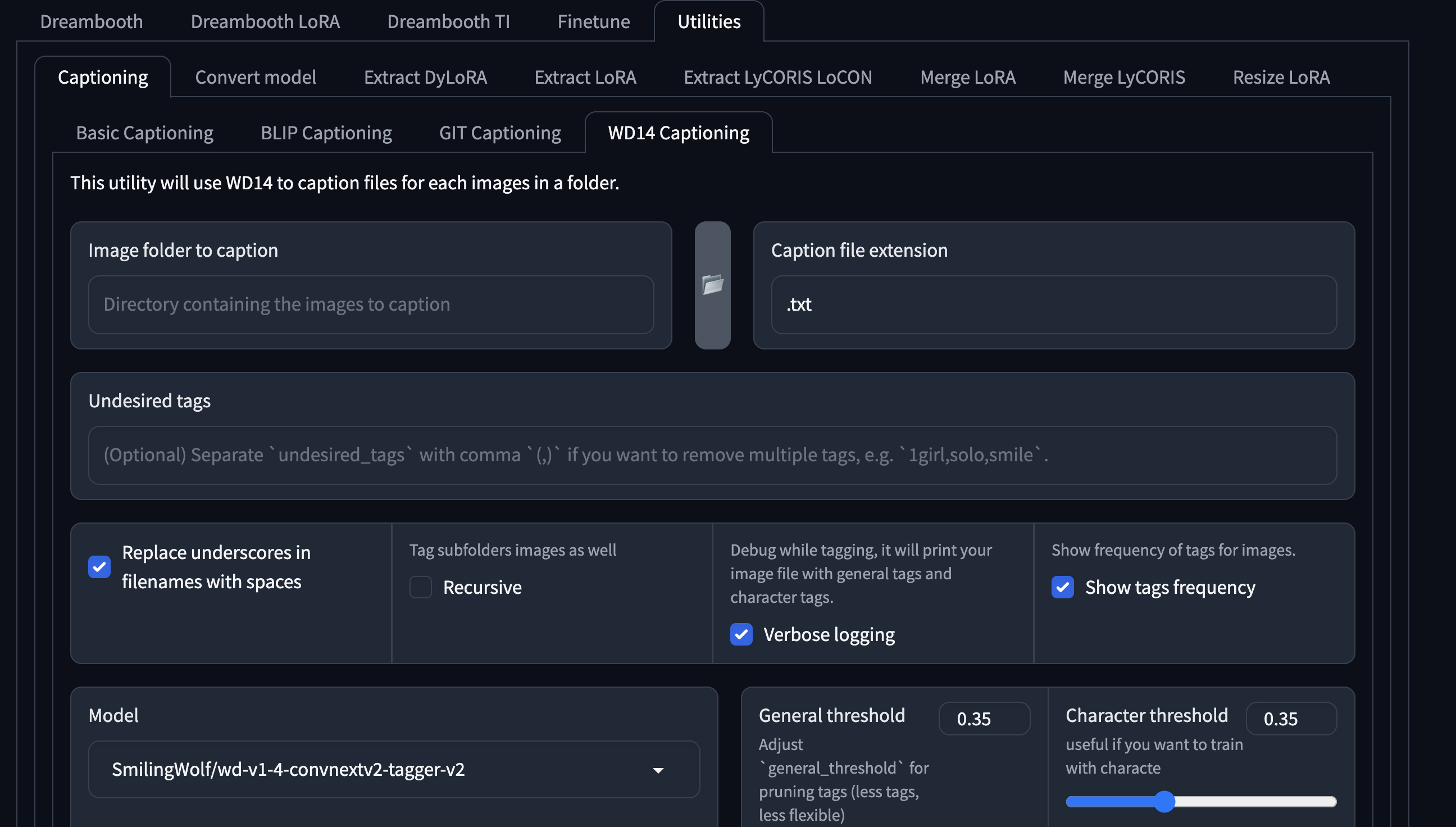Click the General threshold number box

(x=984, y=719)
